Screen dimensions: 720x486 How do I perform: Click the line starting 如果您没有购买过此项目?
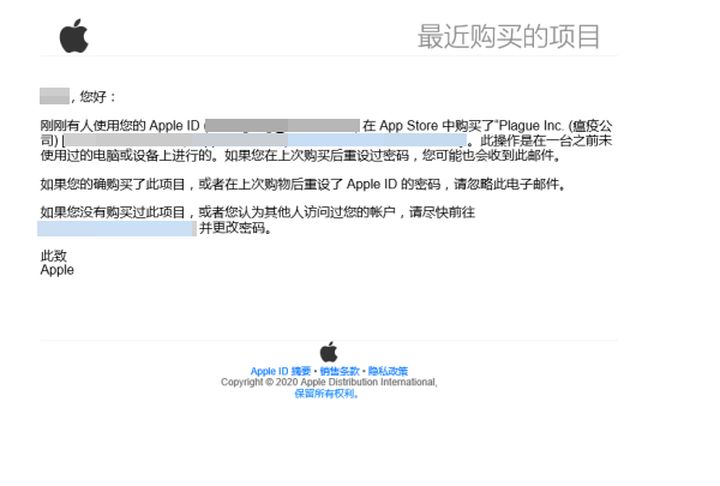click(x=258, y=212)
